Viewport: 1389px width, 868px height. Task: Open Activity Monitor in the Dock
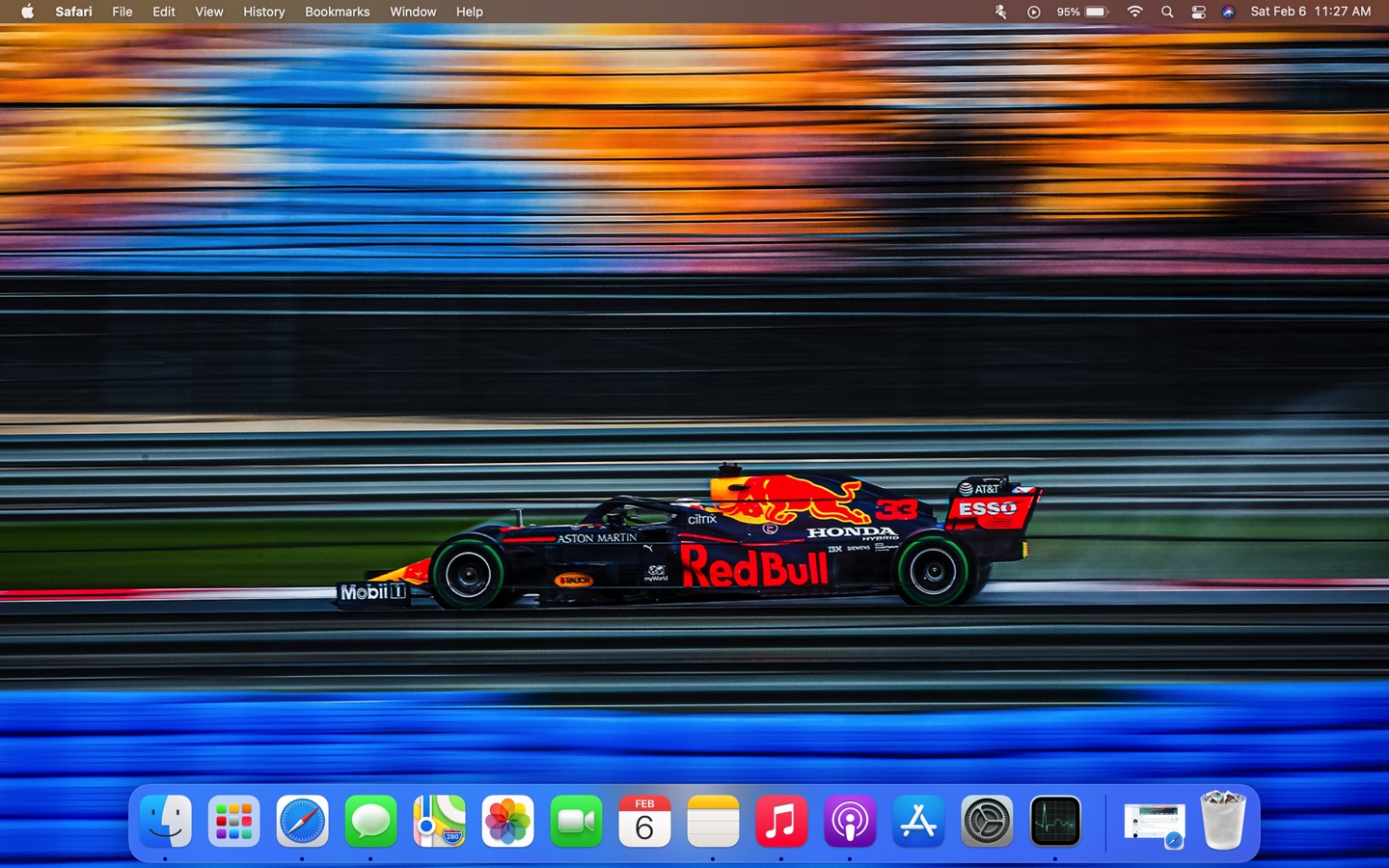1055,822
